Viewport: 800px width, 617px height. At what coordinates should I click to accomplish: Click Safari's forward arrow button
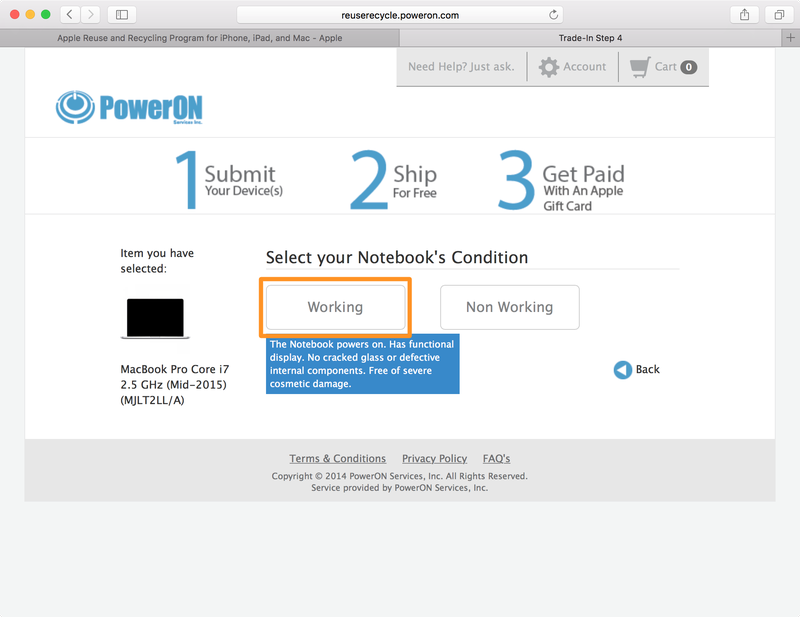click(x=90, y=14)
